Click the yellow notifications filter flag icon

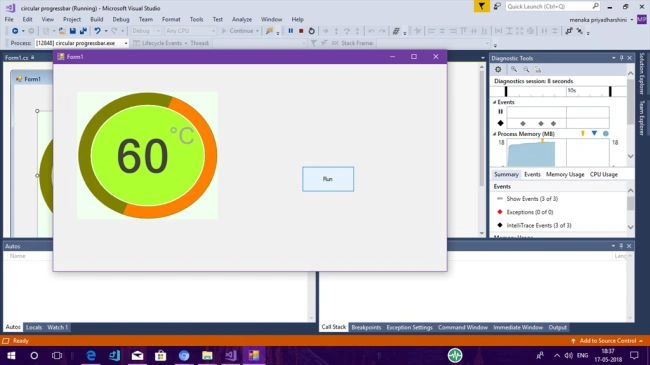tap(481, 6)
